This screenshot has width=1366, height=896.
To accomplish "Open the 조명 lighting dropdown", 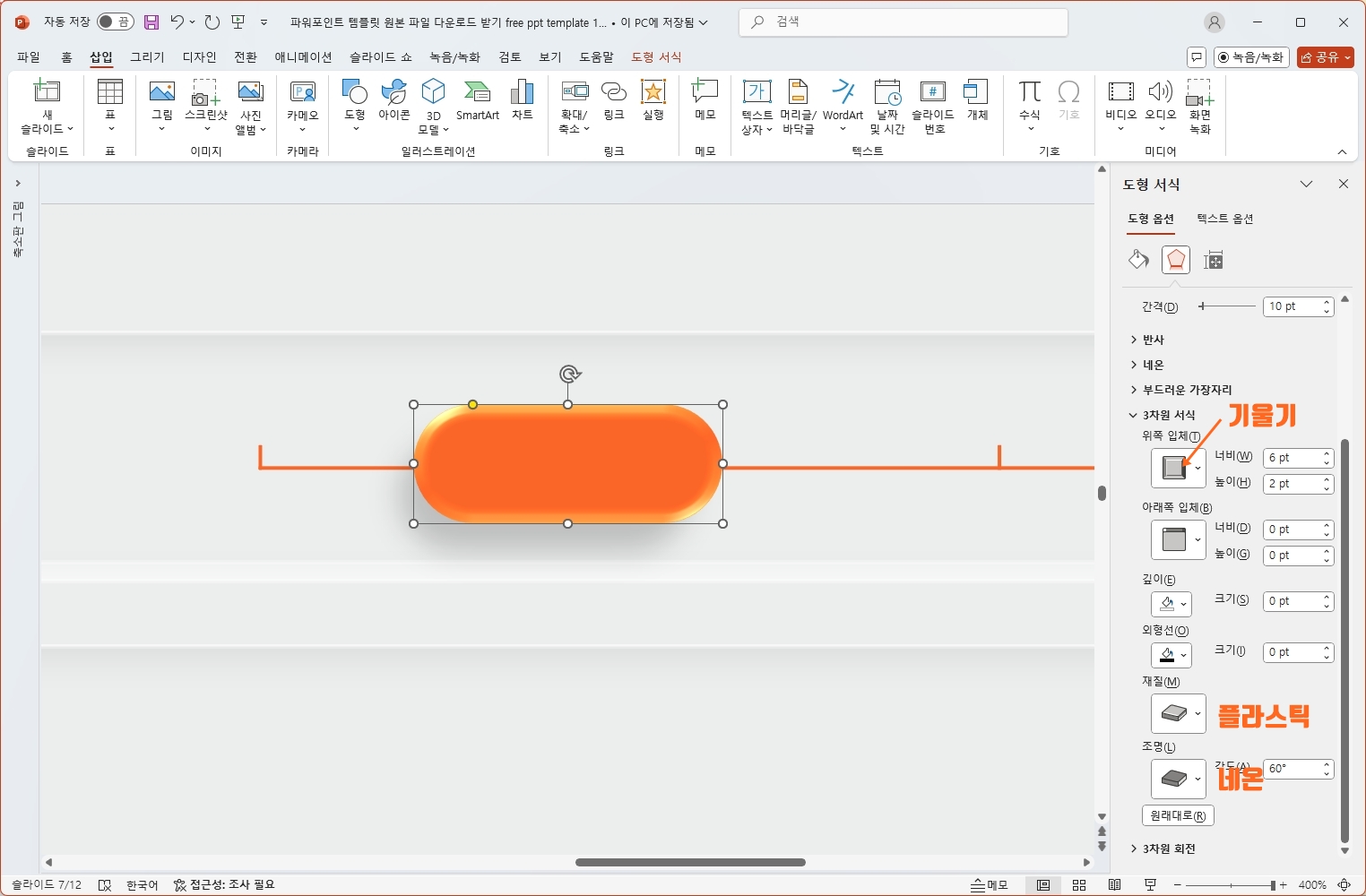I will point(1178,779).
